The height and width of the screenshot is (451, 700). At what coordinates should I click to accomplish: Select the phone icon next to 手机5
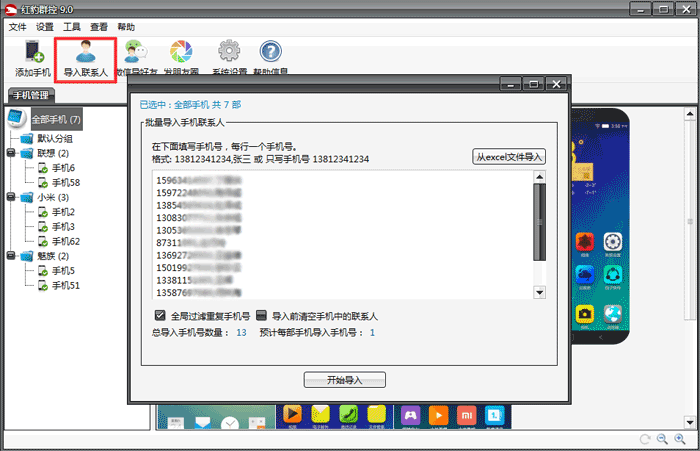click(43, 271)
